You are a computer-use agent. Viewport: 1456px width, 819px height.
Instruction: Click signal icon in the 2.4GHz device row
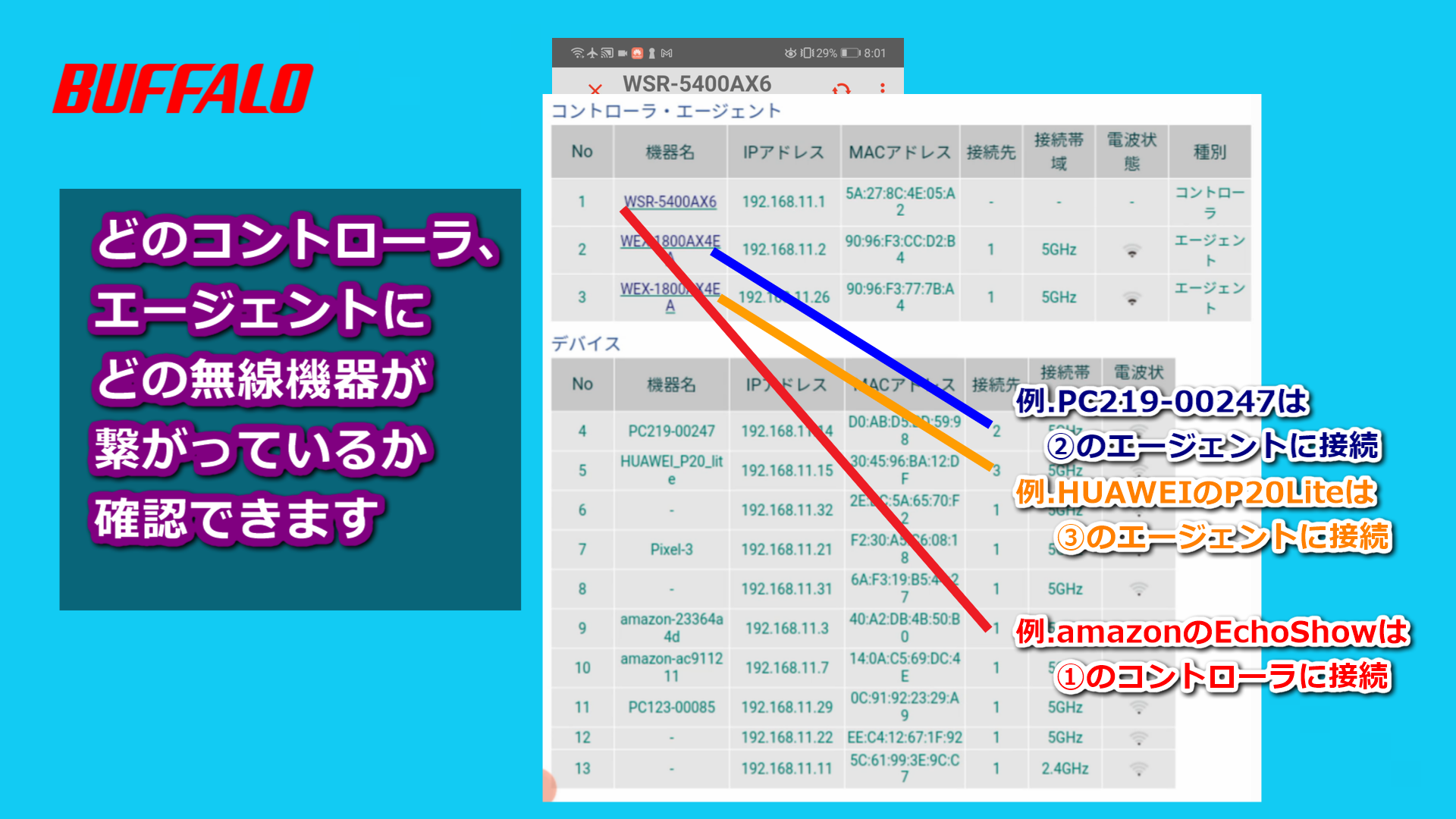1138,769
